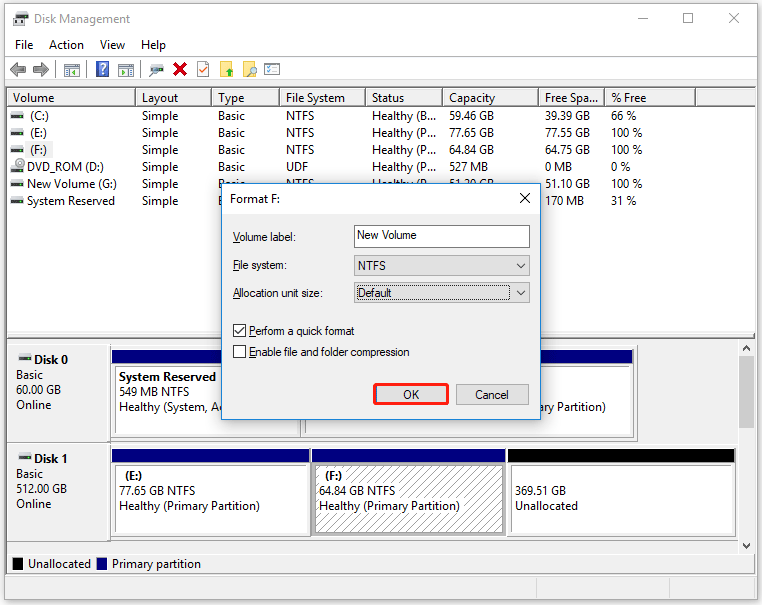The image size is (762, 605).
Task: Click the blue Primary partition legend swatch
Action: pyautogui.click(x=102, y=564)
